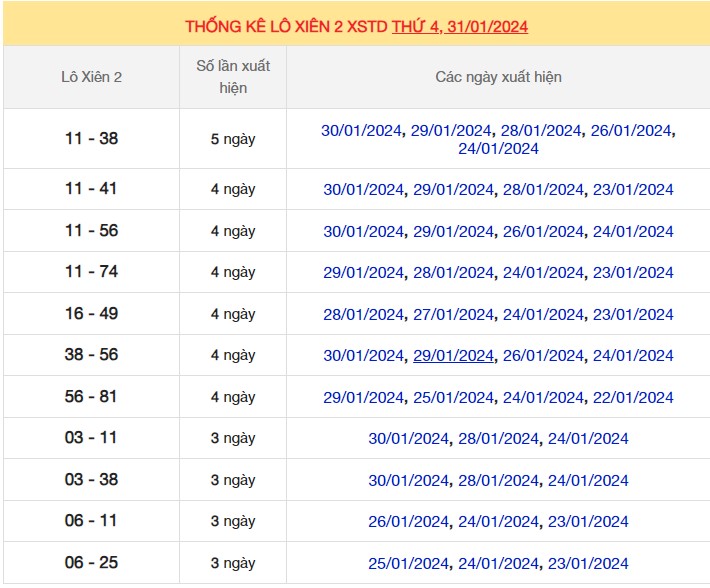Open the THỨ 4, 31/01/2024 header link

point(460,27)
